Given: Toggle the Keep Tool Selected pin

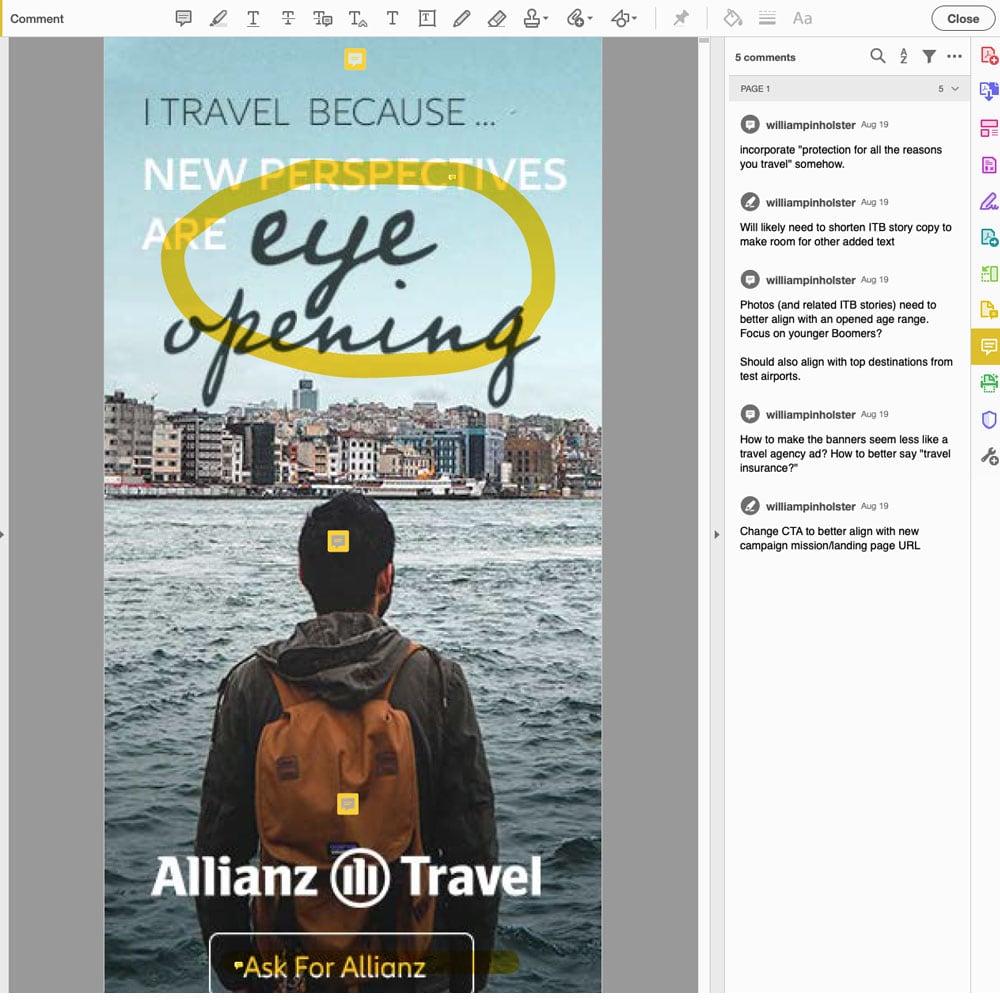Looking at the screenshot, I should point(681,18).
